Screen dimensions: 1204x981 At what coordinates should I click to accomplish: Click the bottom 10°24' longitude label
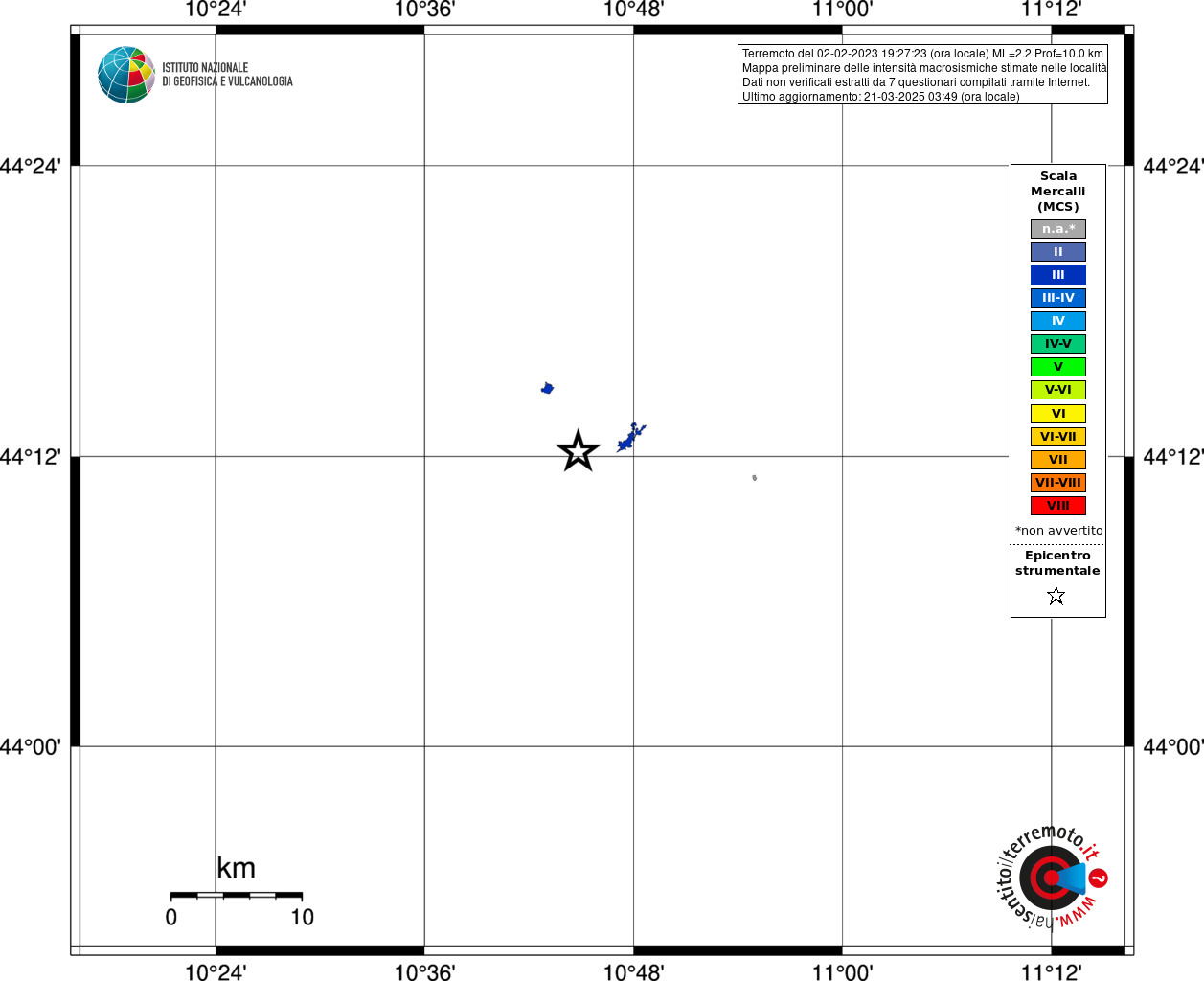(216, 972)
